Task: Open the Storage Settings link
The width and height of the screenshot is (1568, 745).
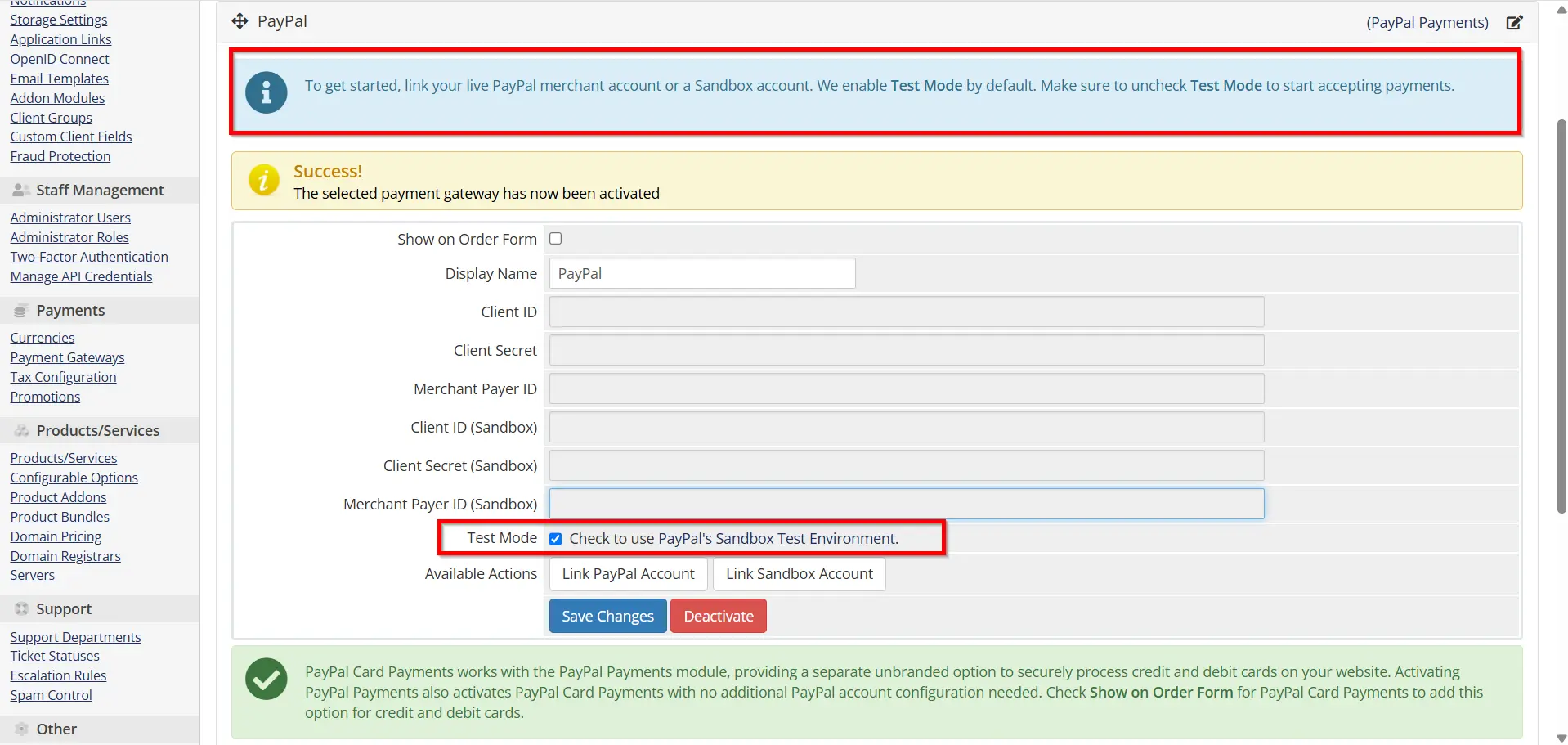Action: pos(59,20)
